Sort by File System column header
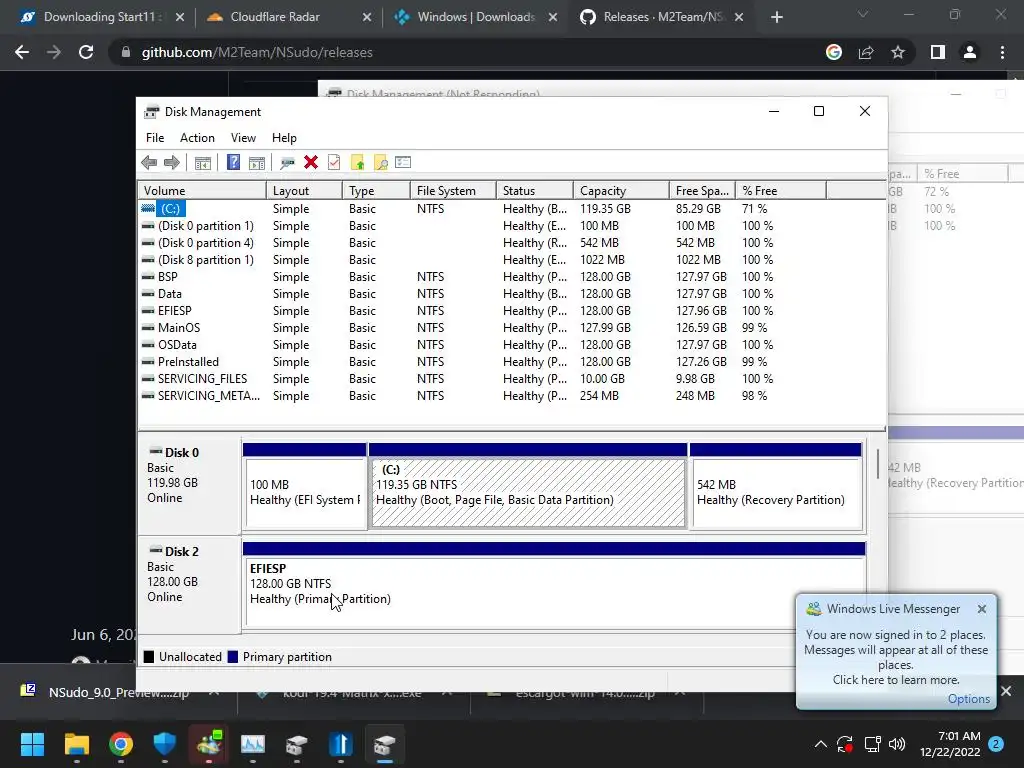Screen dimensions: 1024x768 pyautogui.click(x=453, y=191)
